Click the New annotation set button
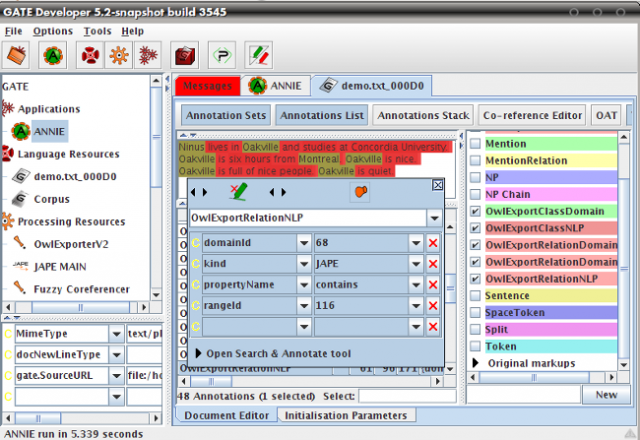The image size is (640, 440). click(606, 395)
